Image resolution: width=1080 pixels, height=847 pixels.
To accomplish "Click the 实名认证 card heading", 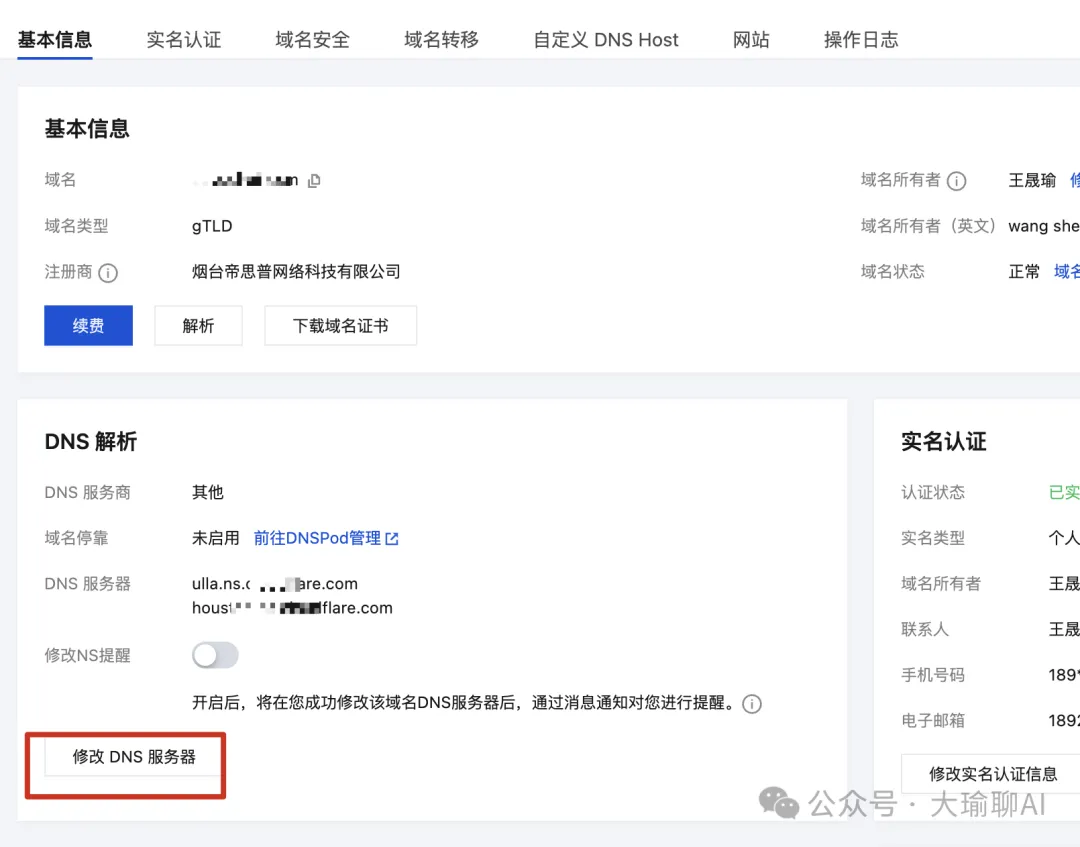I will coord(944,441).
